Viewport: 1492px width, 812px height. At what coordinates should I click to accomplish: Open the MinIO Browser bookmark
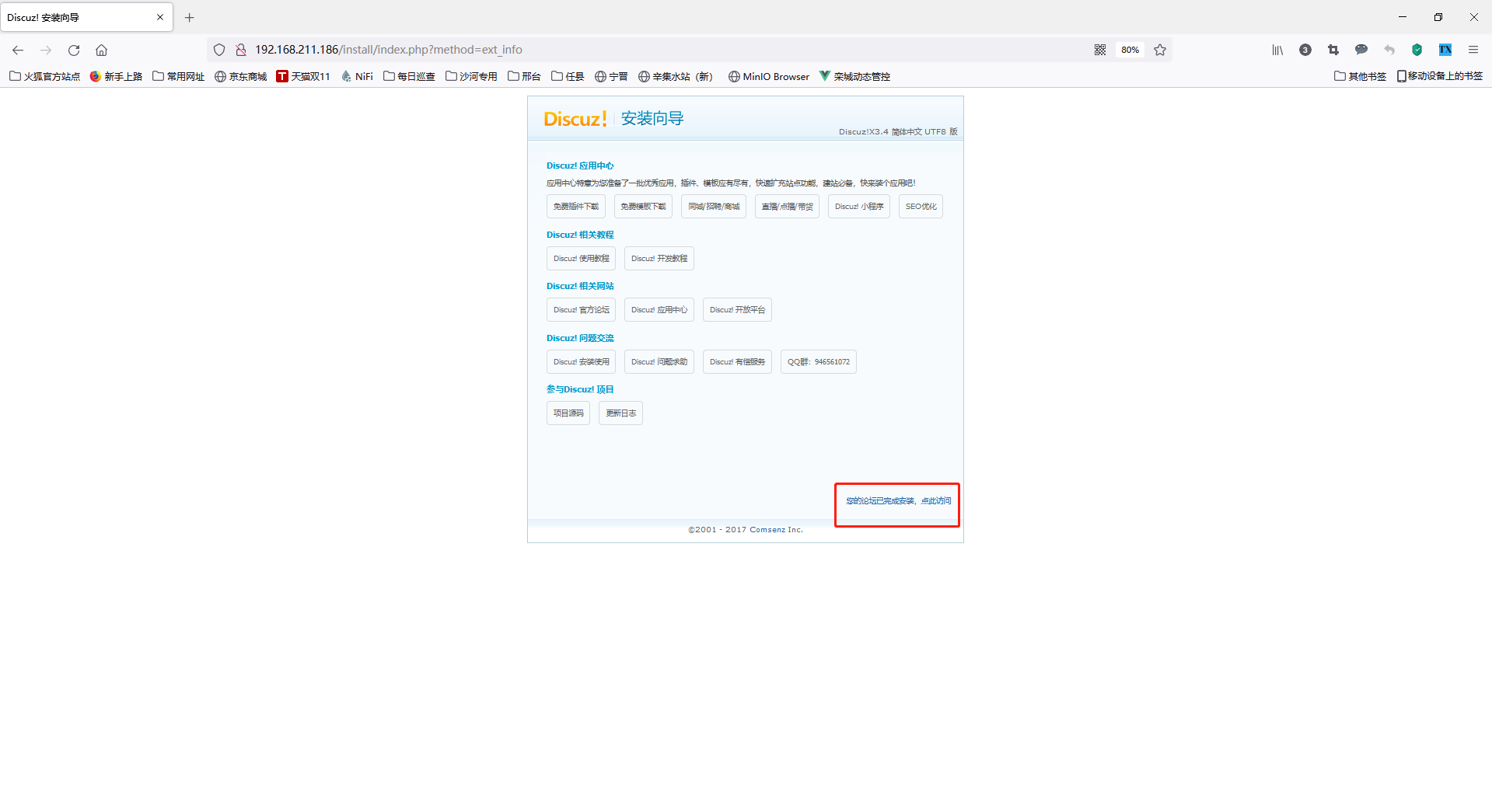[x=769, y=76]
